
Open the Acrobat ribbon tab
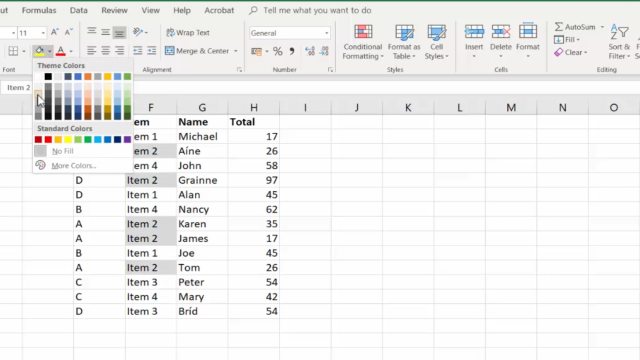pos(219,10)
